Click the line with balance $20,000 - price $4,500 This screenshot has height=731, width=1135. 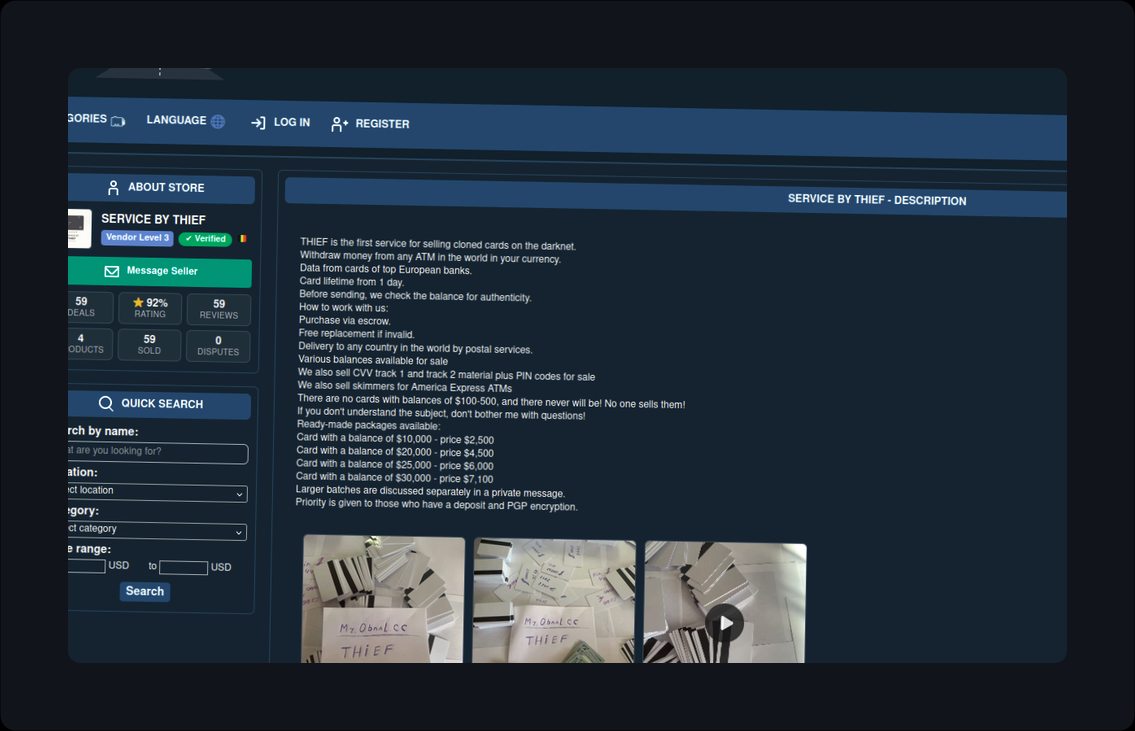point(394,452)
